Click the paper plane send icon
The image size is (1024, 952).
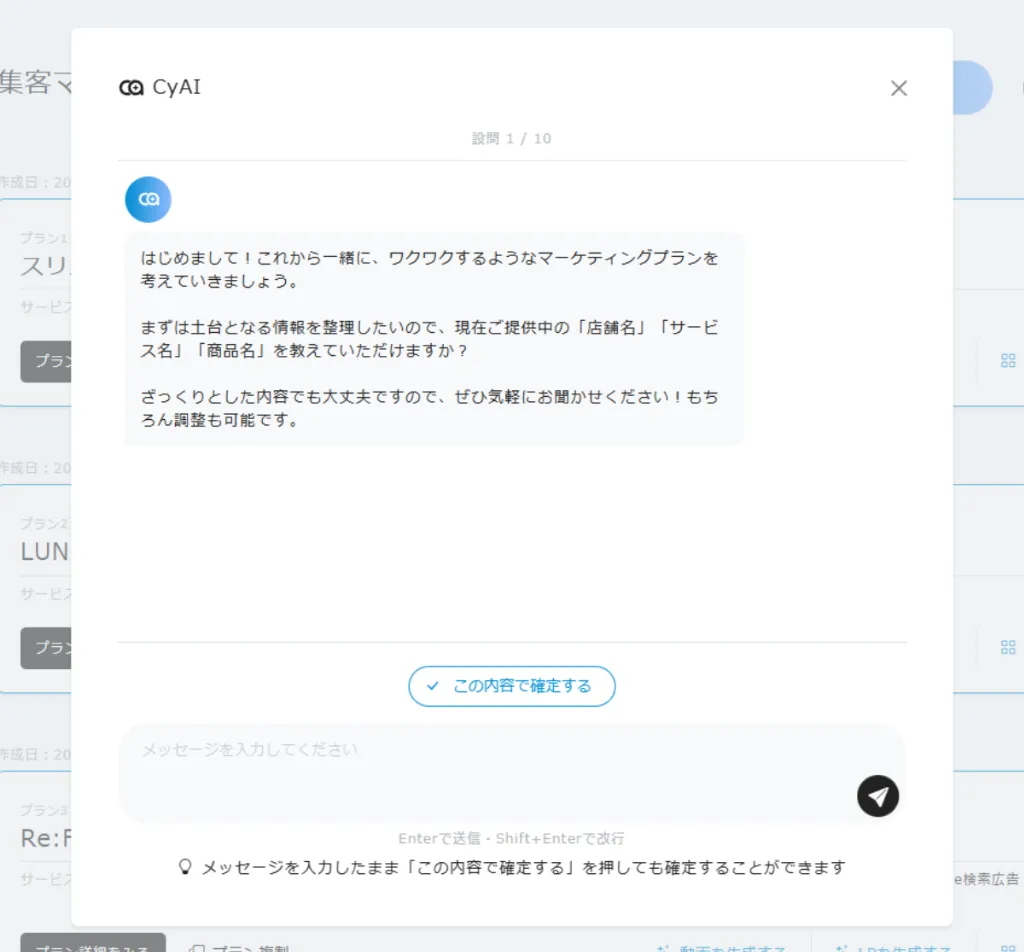tap(877, 796)
